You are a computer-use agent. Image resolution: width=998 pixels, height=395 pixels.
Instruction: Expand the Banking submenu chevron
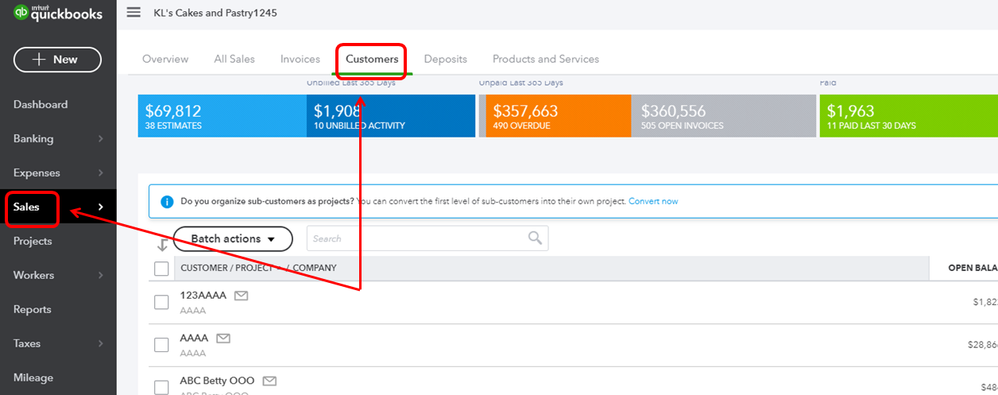coord(101,139)
